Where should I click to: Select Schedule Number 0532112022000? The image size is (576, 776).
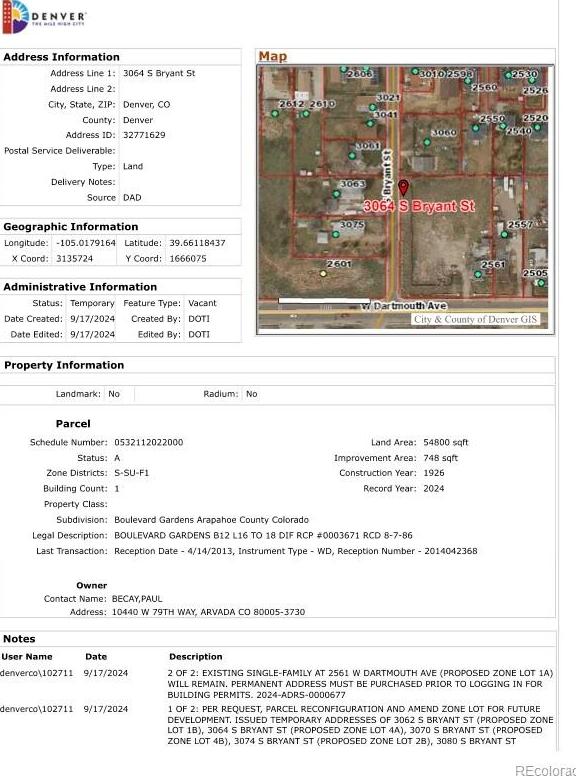click(x=148, y=442)
